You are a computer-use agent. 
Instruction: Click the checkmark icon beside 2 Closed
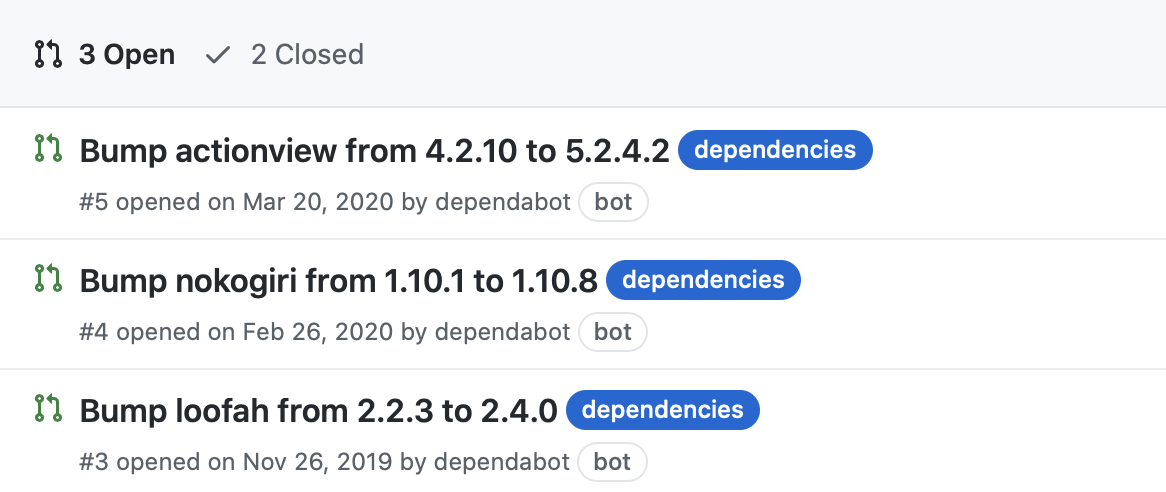217,54
